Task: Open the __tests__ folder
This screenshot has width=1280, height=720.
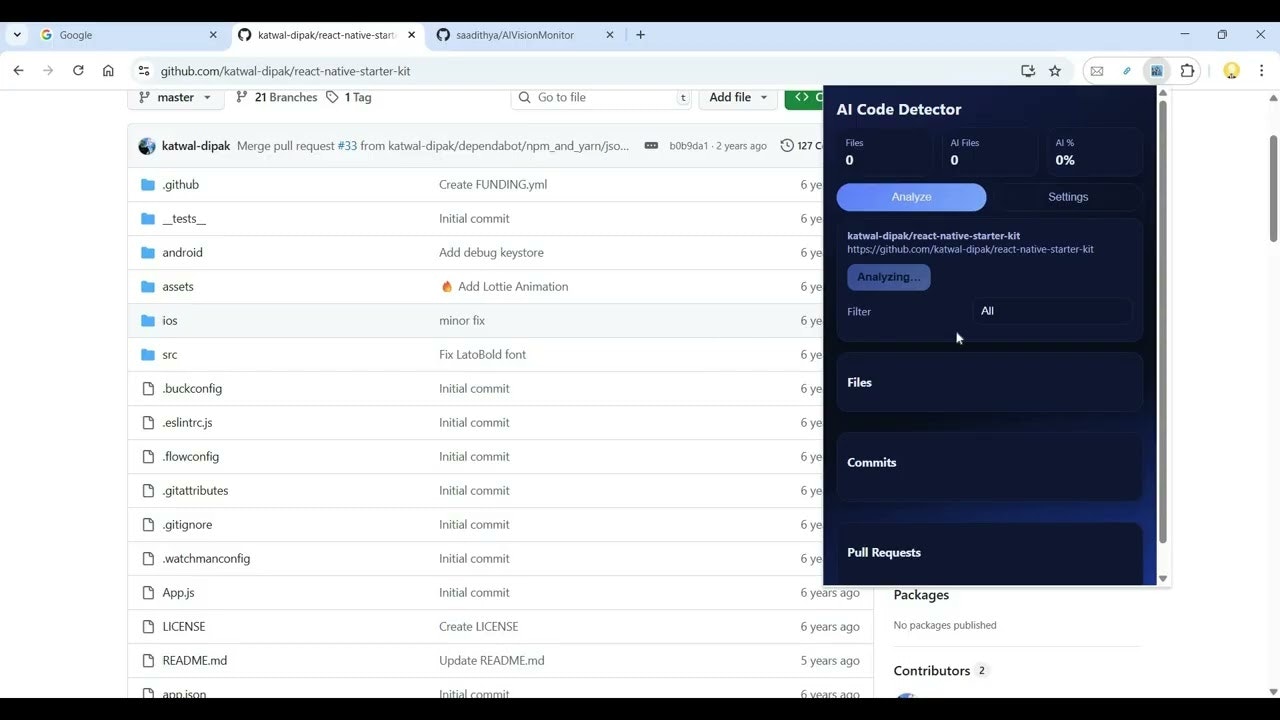Action: coord(184,218)
